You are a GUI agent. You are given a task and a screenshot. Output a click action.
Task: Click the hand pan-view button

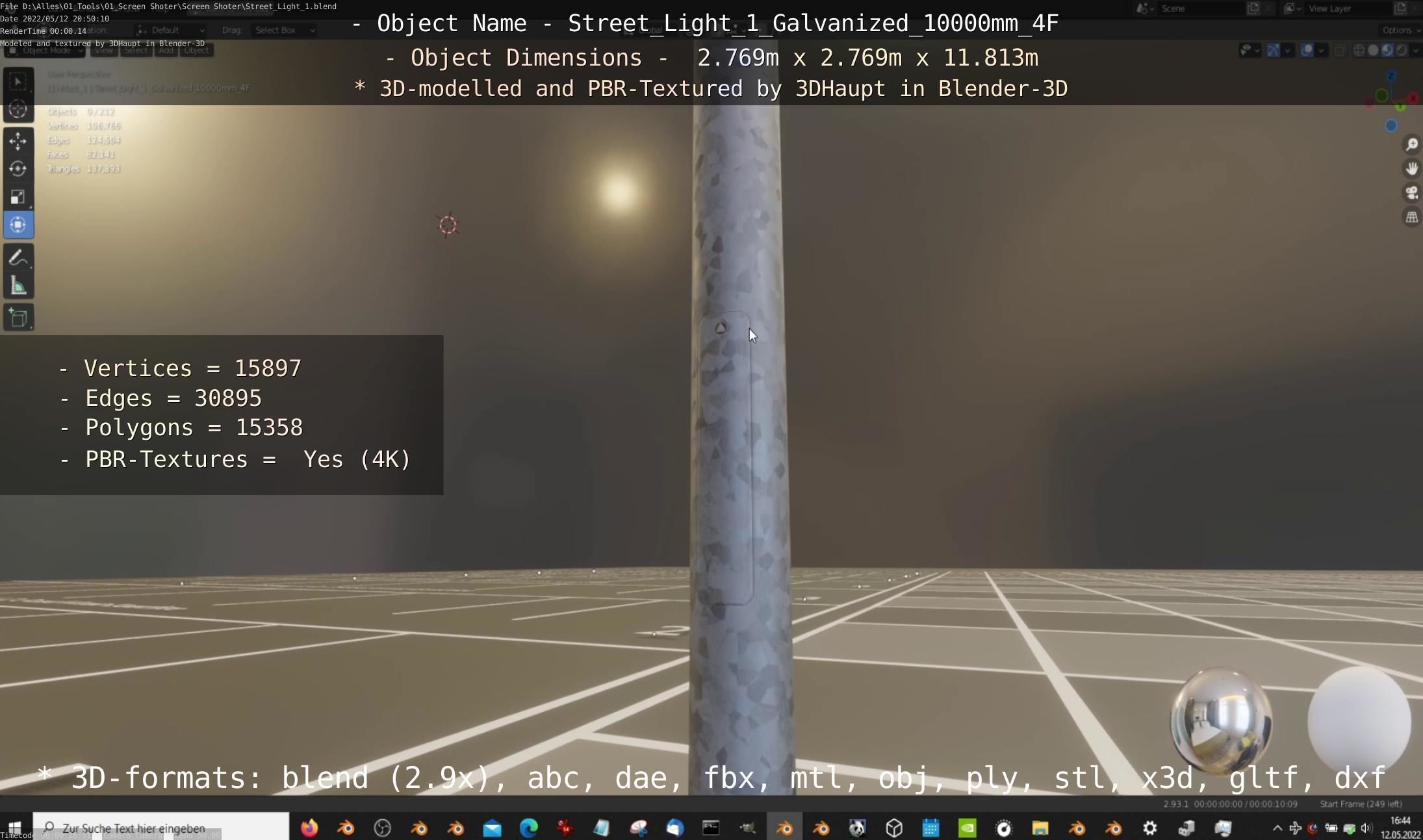[1411, 168]
